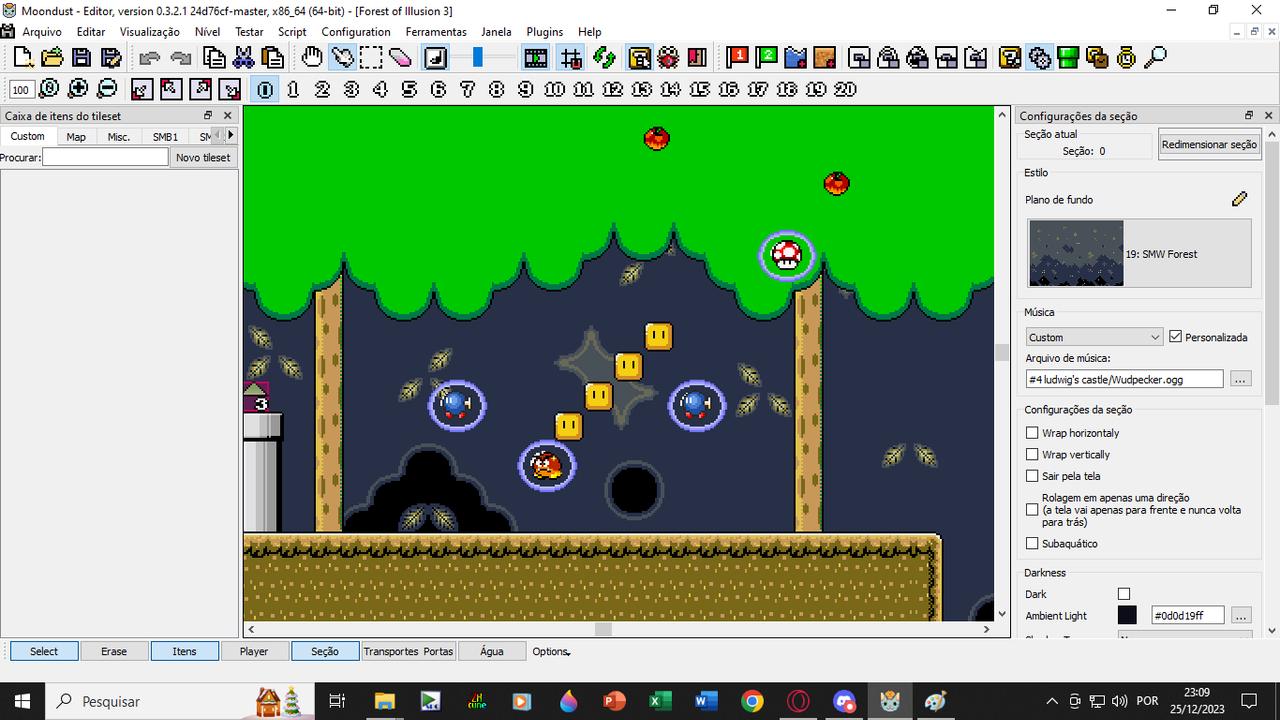Viewport: 1280px width, 720px height.
Task: Create a new level file
Action: click(22, 58)
